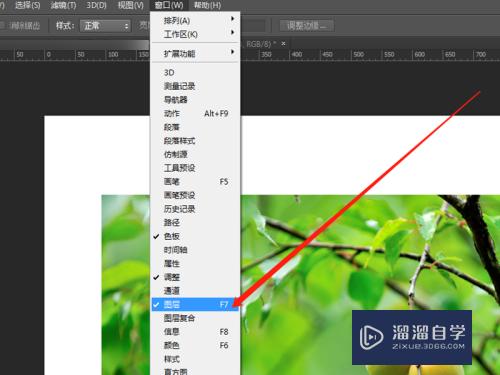
Task: Select the 3D panel menu item
Action: click(x=195, y=72)
